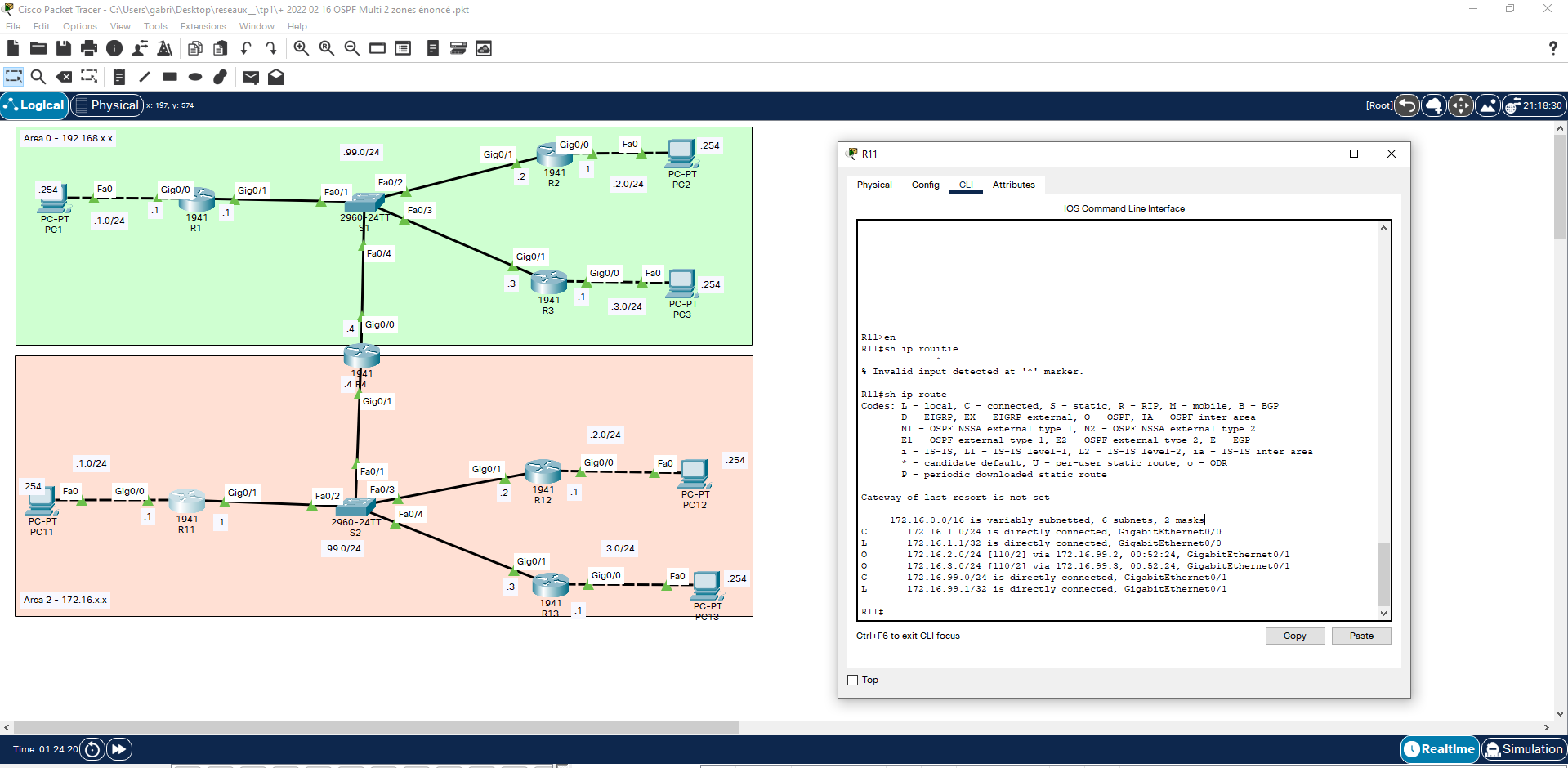Add a simple PDU envelope
The image size is (1568, 768).
(x=251, y=77)
